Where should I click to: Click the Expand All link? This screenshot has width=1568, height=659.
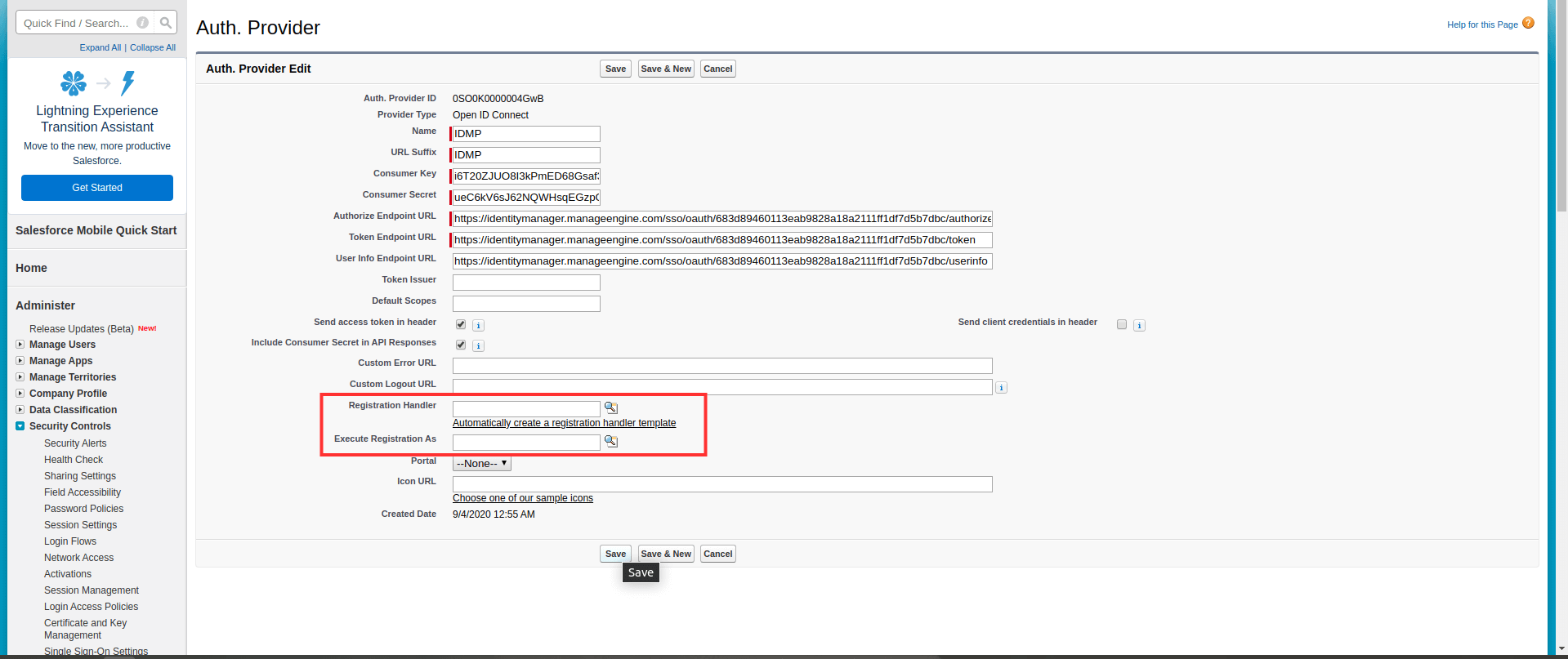[x=101, y=47]
